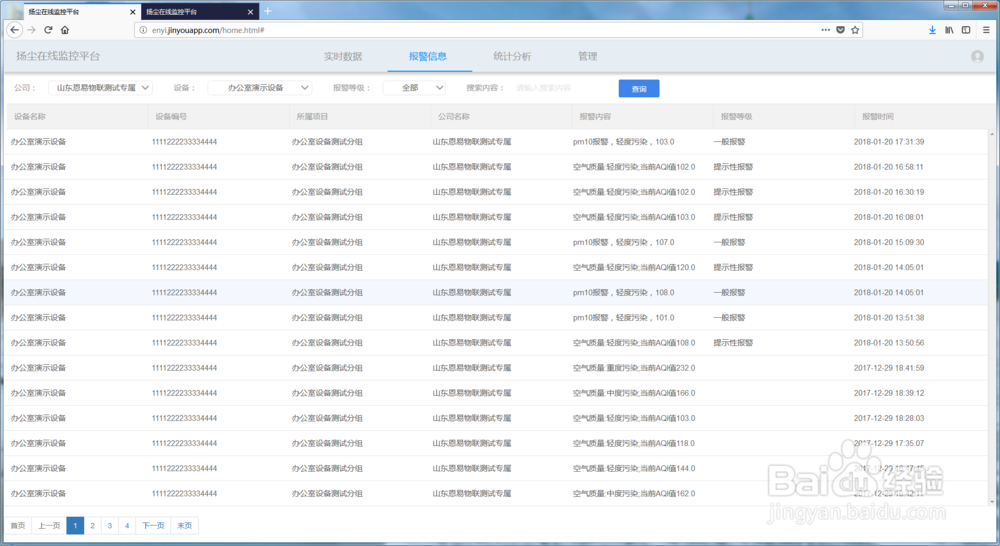Go to page 2
The image size is (1000, 546).
tap(92, 526)
